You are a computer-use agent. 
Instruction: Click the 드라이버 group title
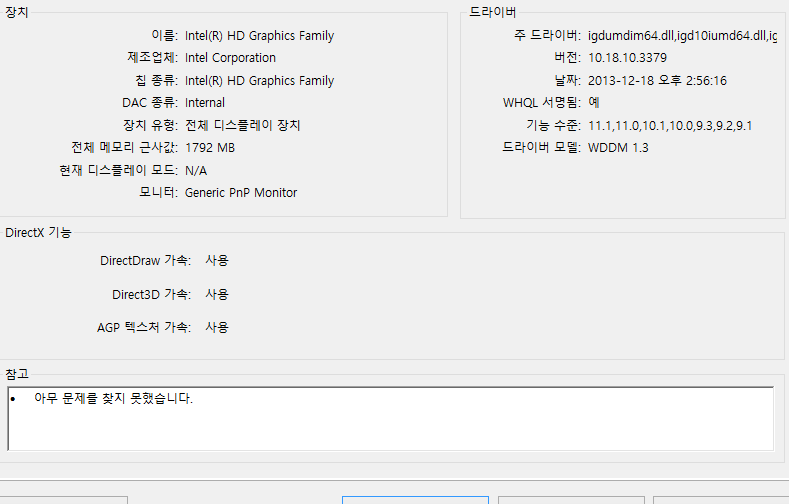coord(493,12)
